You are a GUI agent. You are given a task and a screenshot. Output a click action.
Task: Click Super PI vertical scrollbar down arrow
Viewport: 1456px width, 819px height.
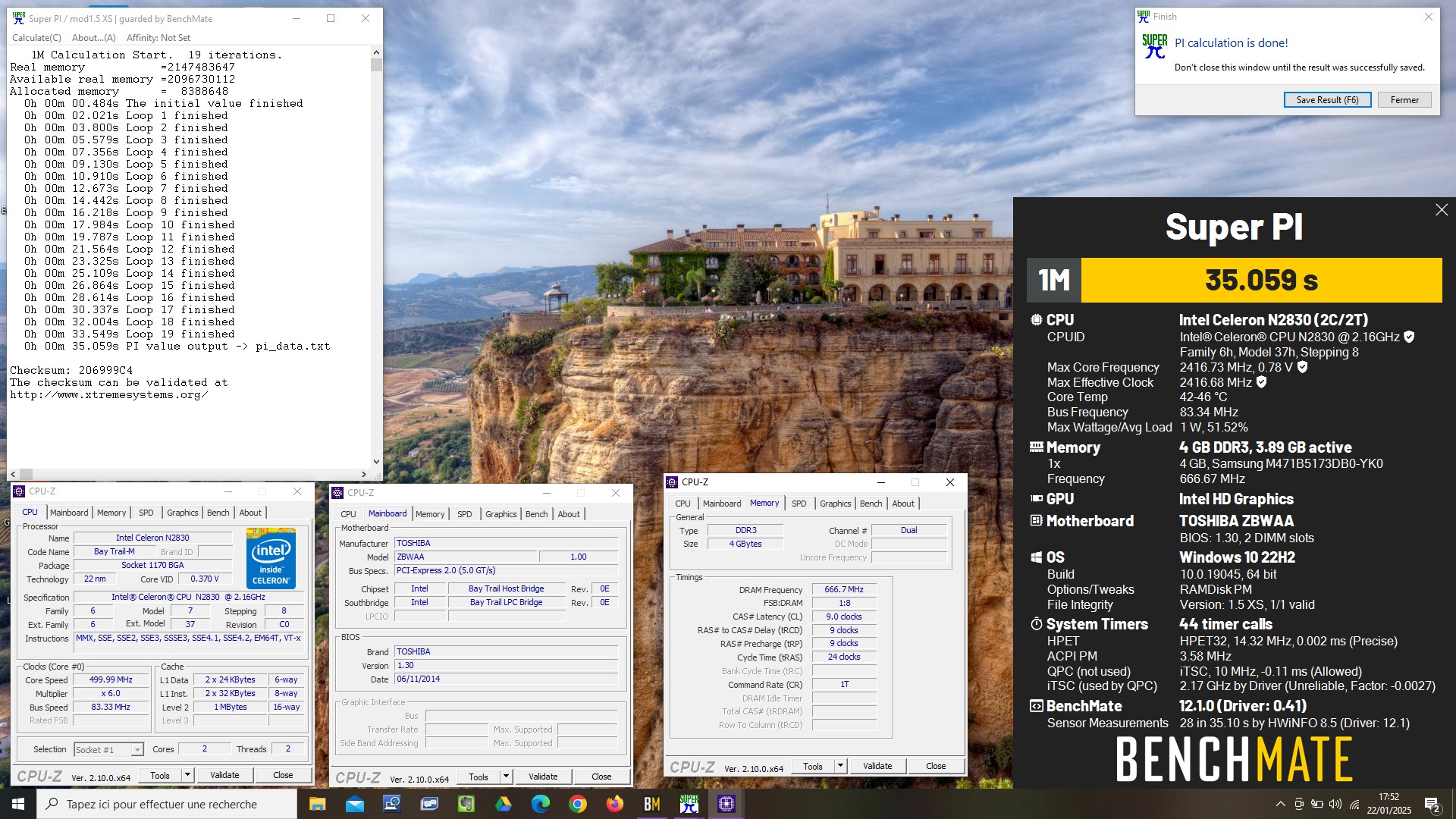(376, 462)
